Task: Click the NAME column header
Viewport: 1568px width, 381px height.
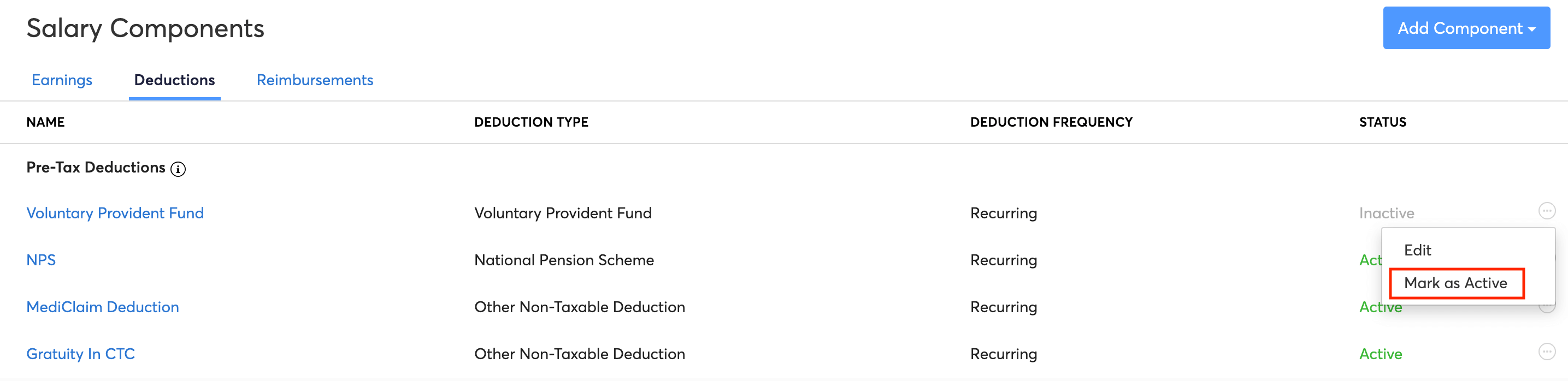Action: pyautogui.click(x=46, y=122)
